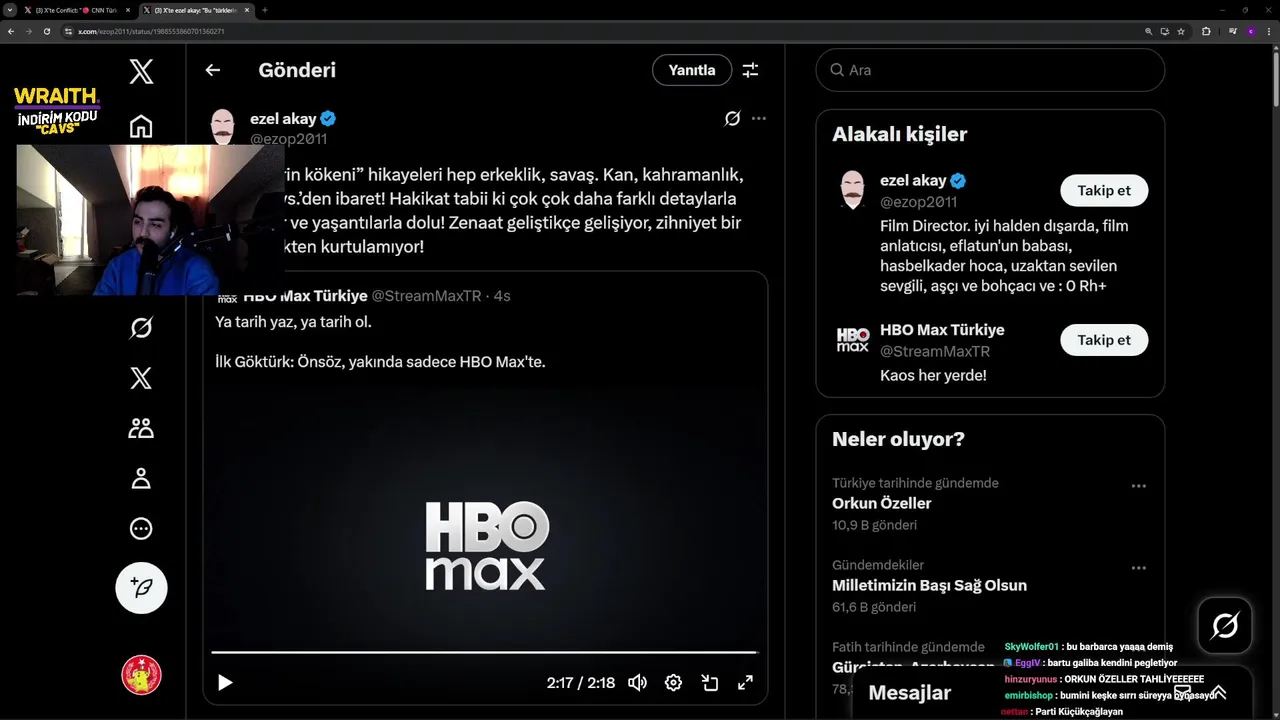The width and height of the screenshot is (1280, 720).
Task: Click the browser back button
Action: click(11, 31)
